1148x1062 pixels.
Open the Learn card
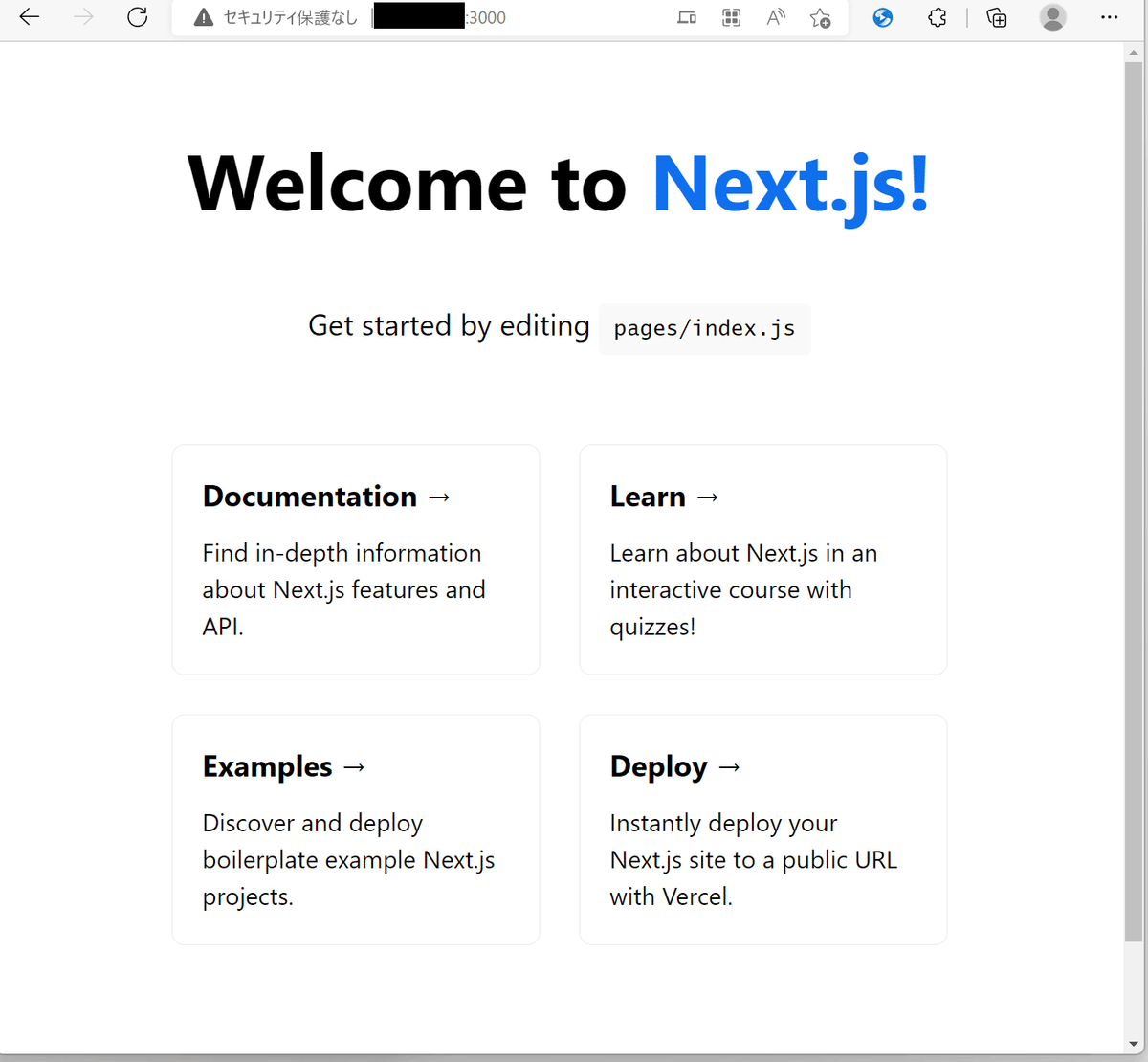(x=763, y=560)
